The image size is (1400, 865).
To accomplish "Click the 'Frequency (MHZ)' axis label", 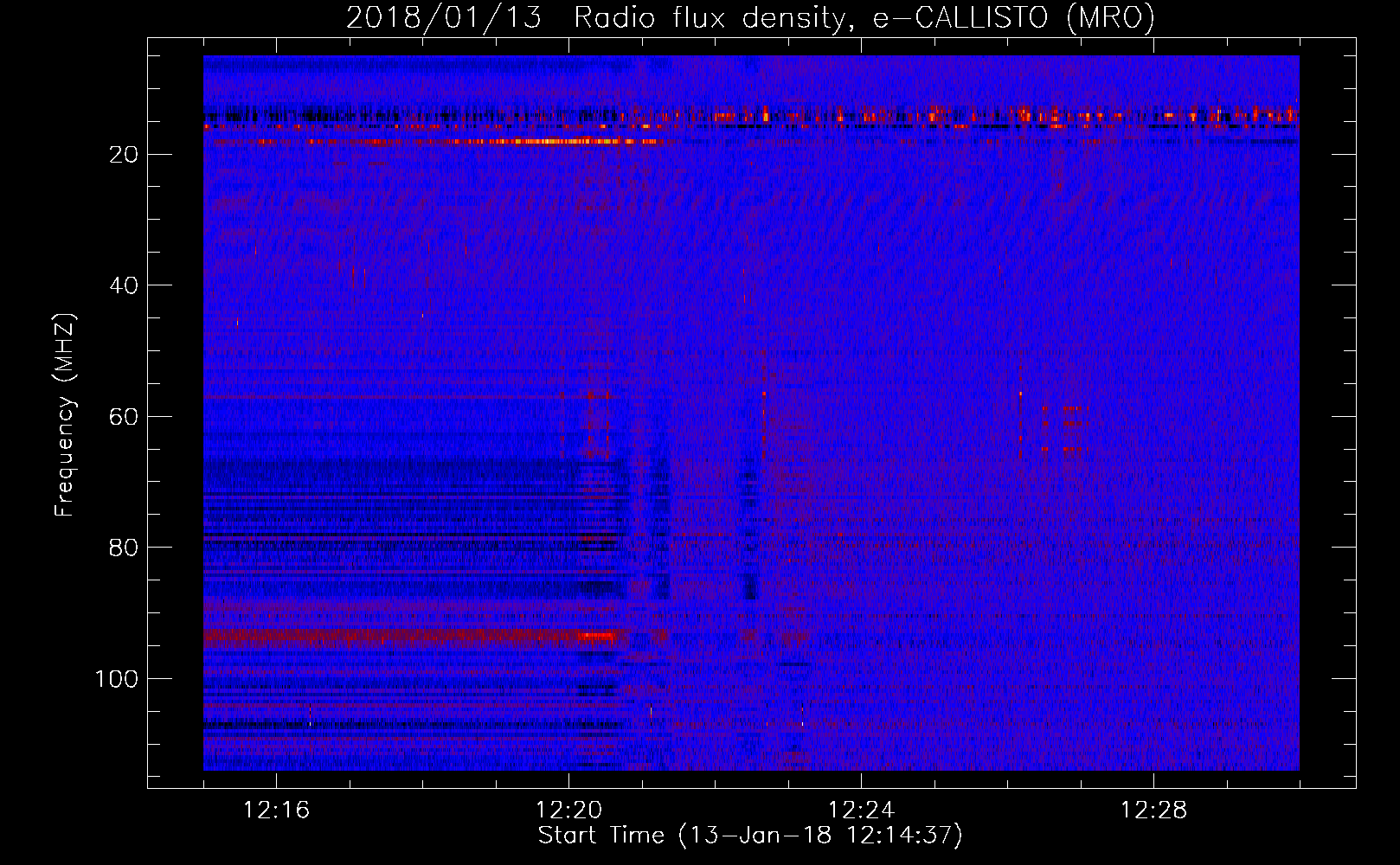I will point(65,414).
